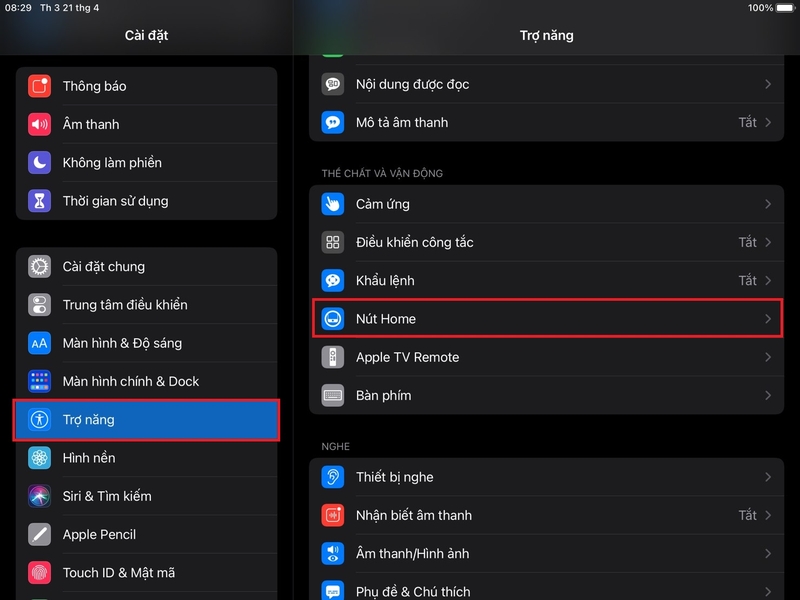Tap the Nút Home button icon
Screen dimensions: 800x600
[333, 318]
